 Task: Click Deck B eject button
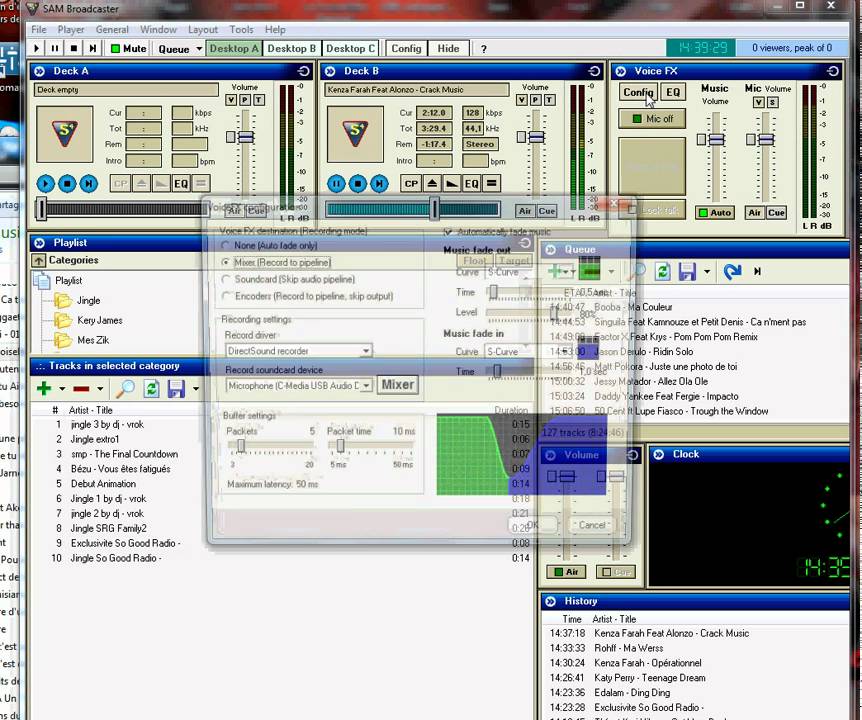[433, 184]
